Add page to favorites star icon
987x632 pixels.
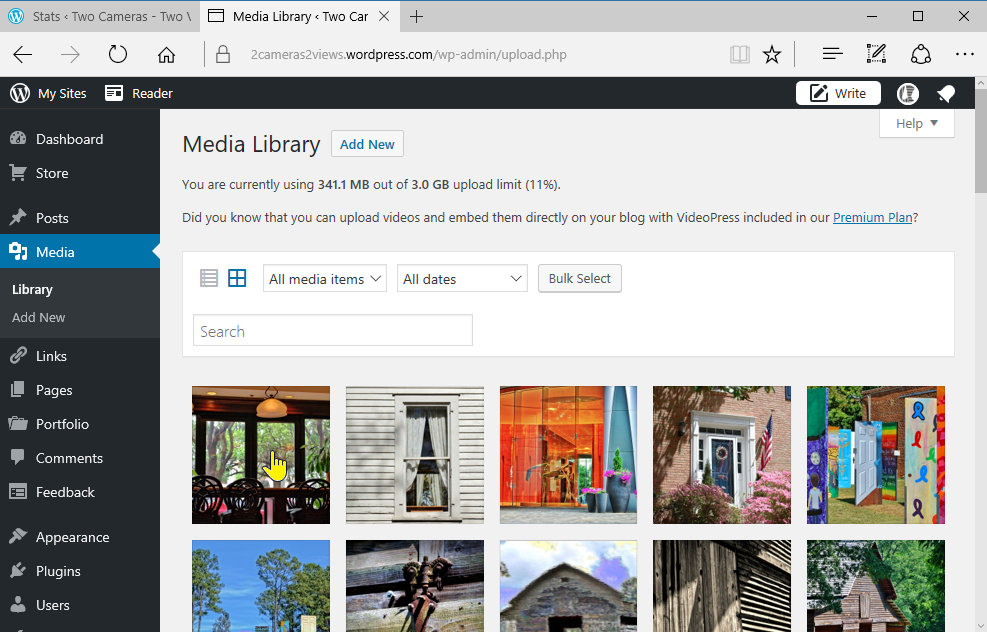point(772,55)
